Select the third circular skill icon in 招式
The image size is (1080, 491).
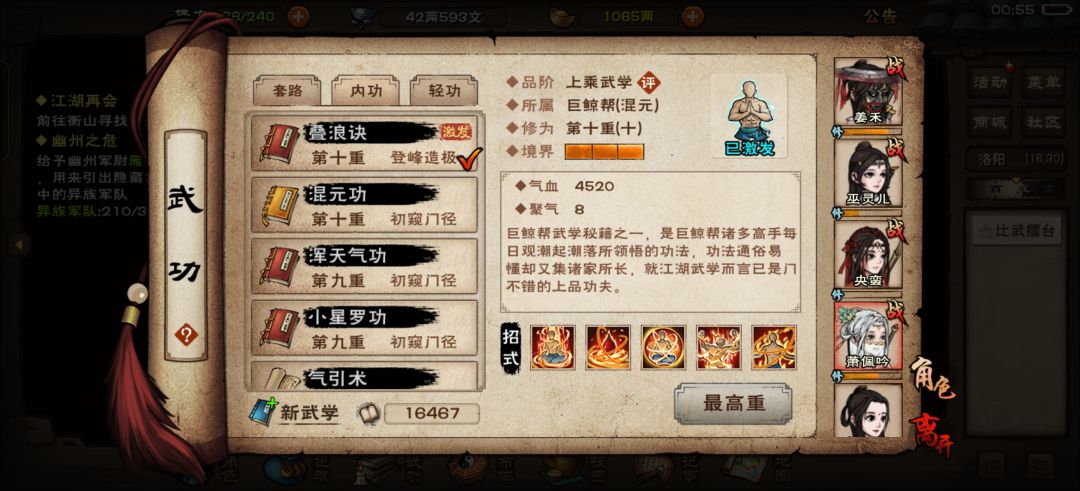click(x=663, y=348)
